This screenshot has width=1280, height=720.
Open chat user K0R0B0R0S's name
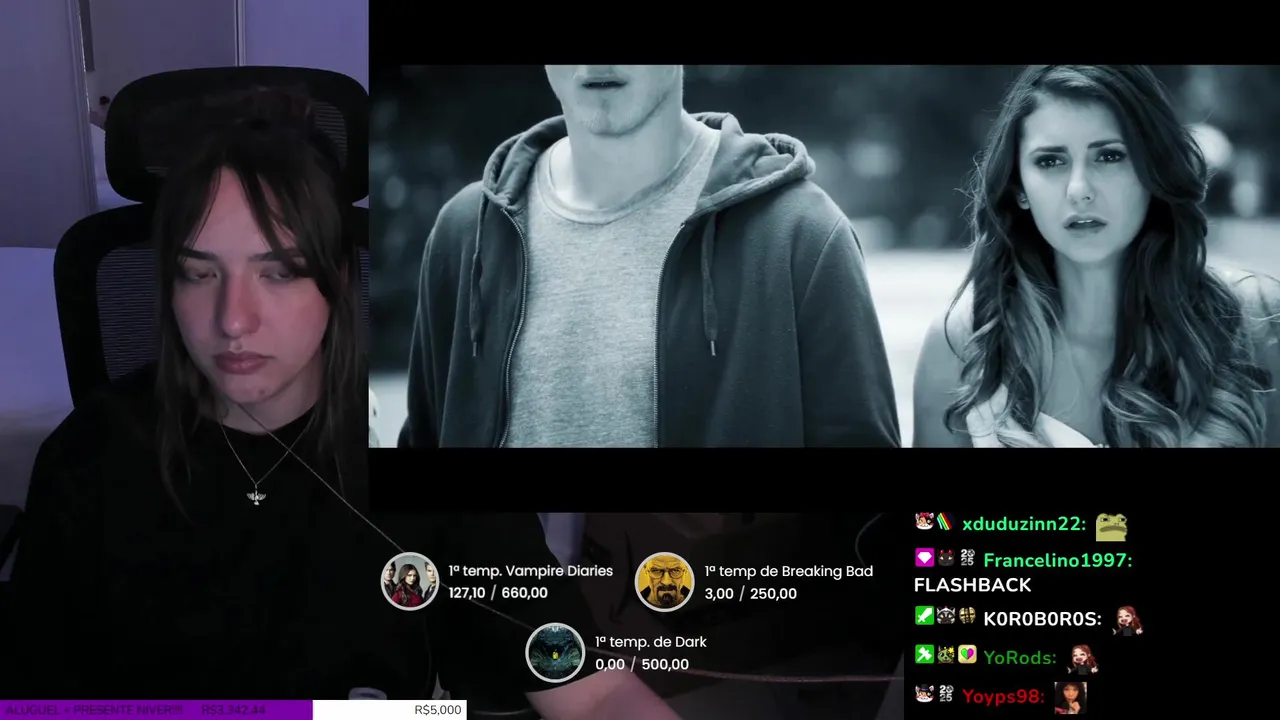pos(1043,619)
